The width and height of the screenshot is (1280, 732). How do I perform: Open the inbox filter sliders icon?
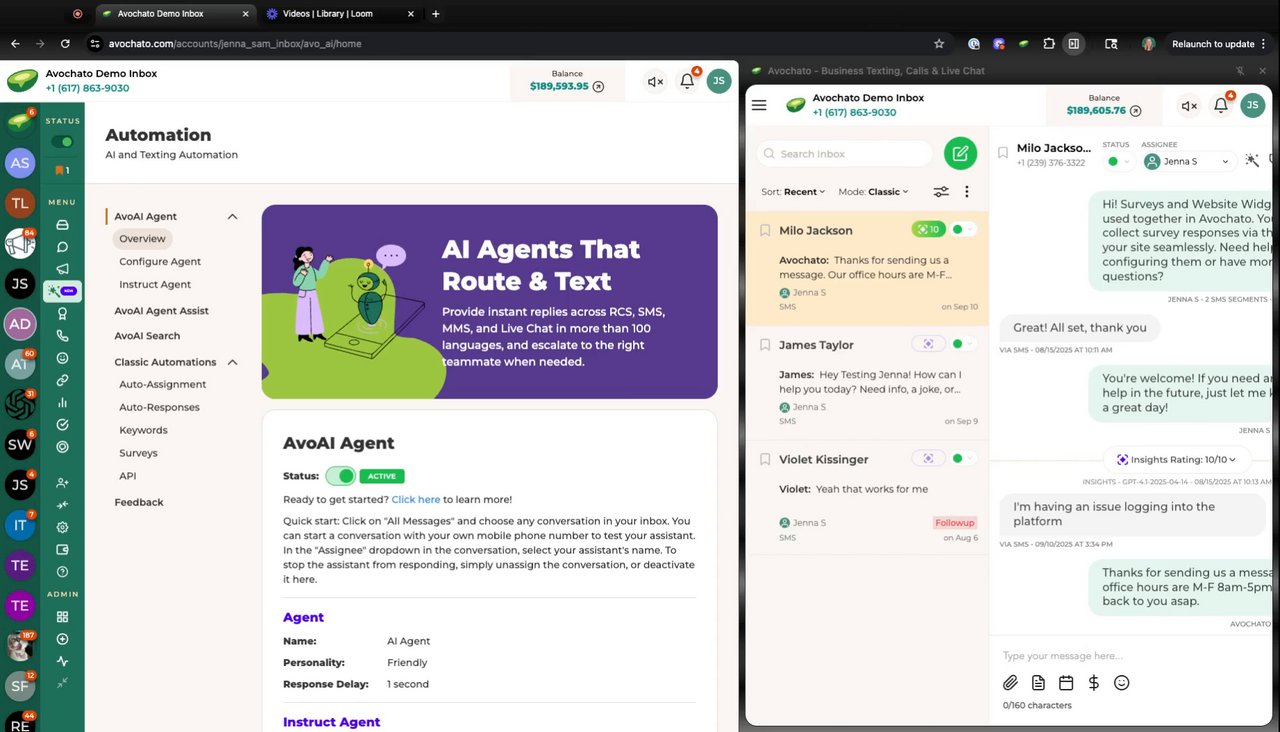(941, 192)
